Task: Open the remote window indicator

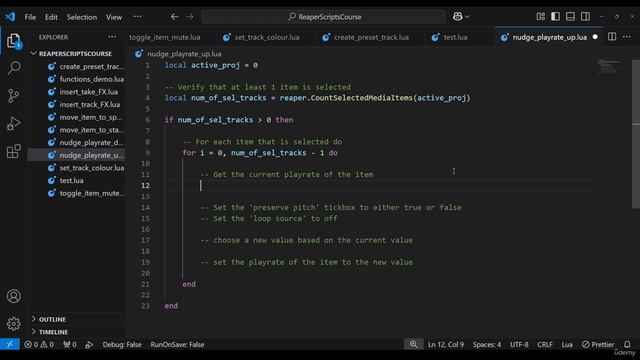Action: tap(10, 344)
